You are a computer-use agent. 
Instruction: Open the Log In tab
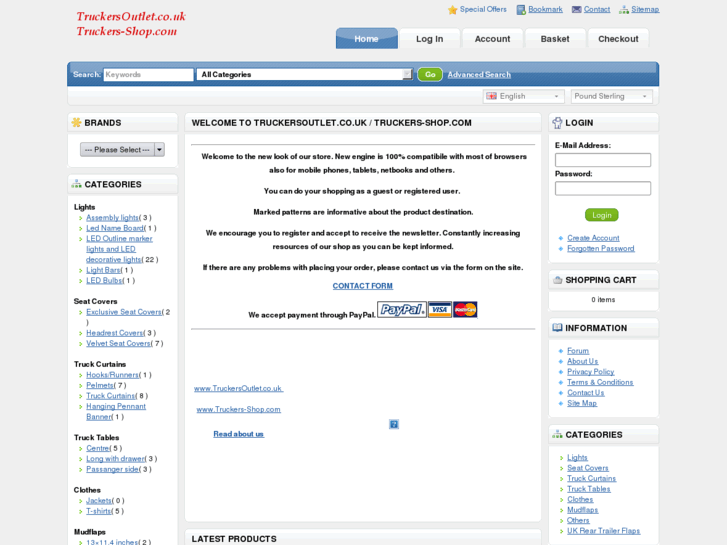point(429,38)
